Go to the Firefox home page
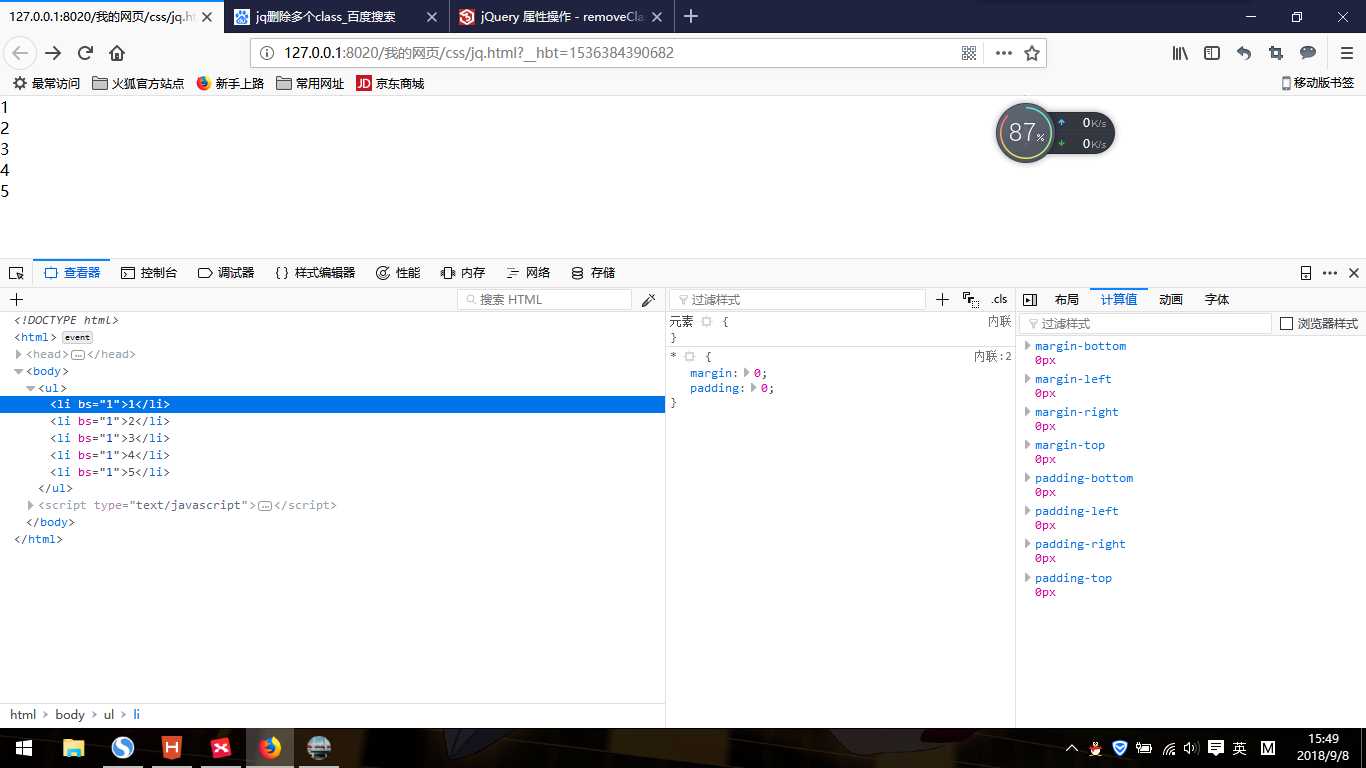1366x768 pixels. (117, 53)
